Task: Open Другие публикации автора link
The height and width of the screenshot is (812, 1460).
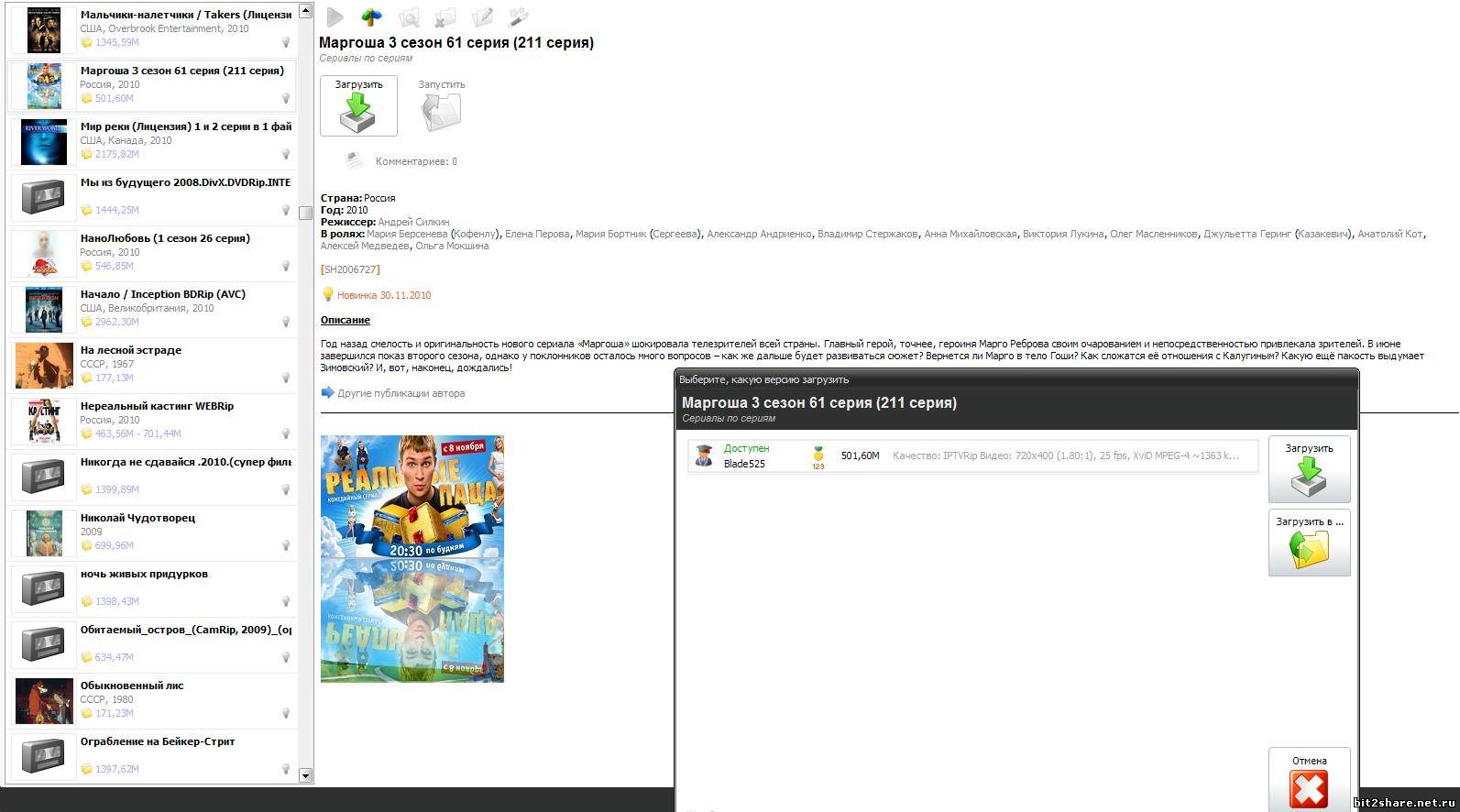Action: coord(401,393)
